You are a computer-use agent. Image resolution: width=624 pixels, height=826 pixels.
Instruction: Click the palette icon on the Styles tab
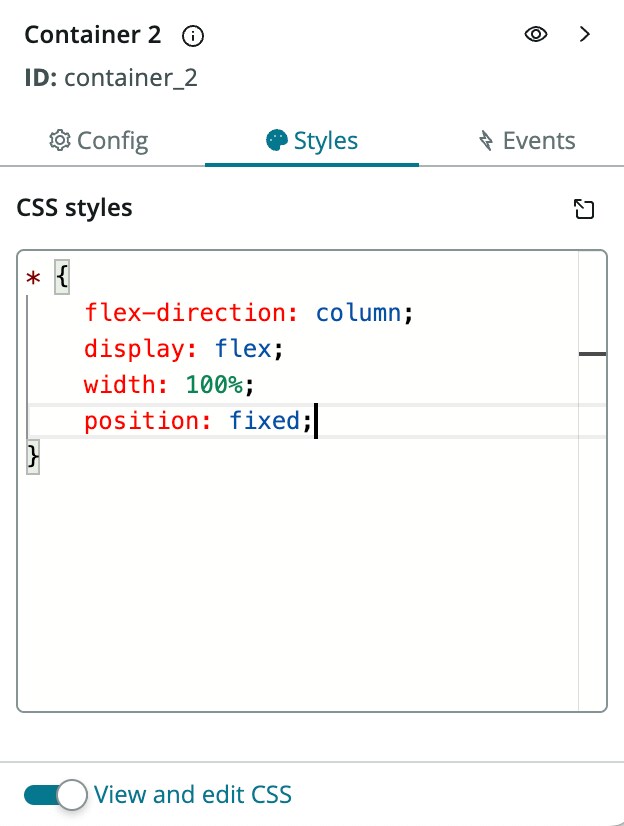pyautogui.click(x=276, y=140)
